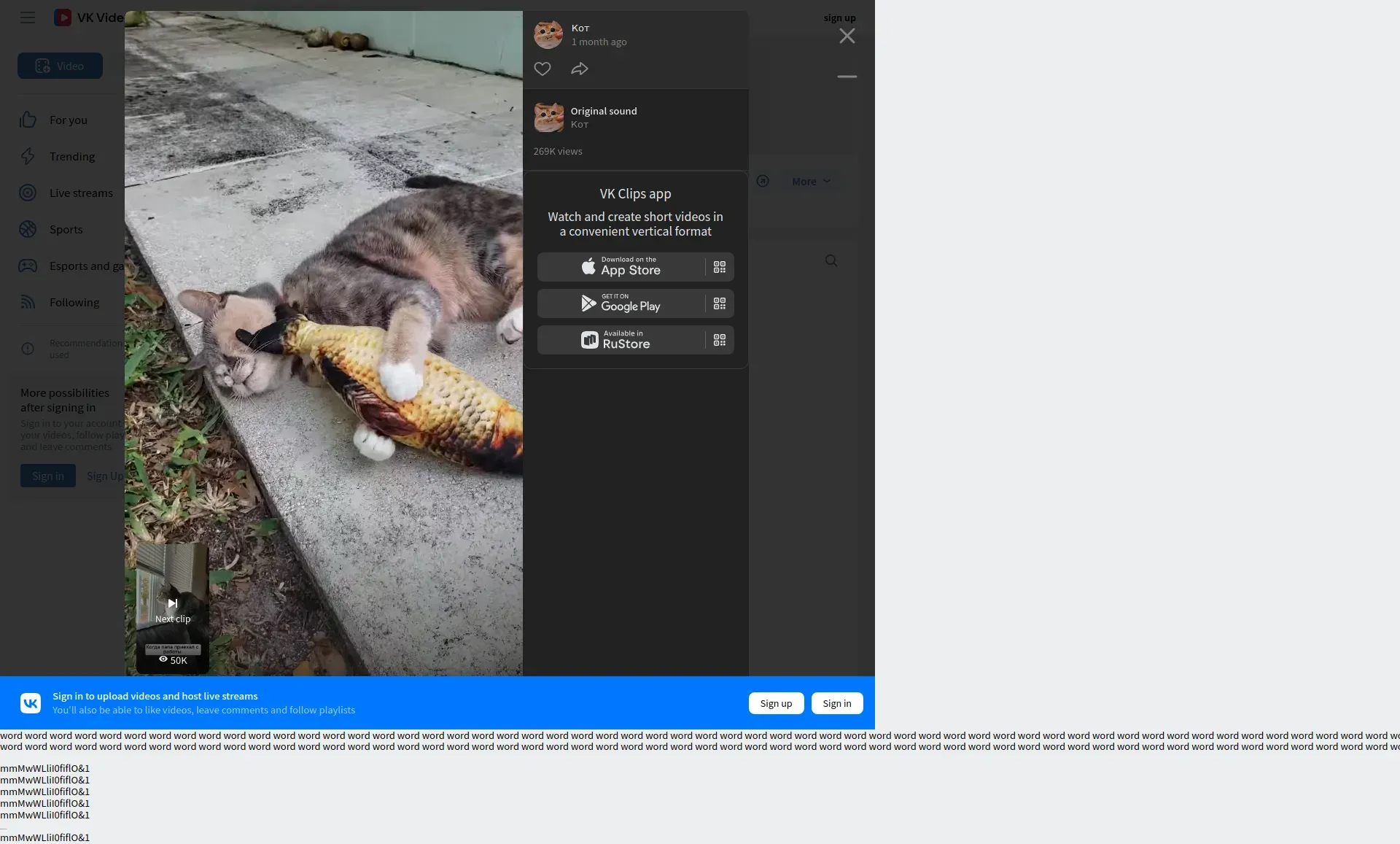Expand the More dropdown
Image resolution: width=1400 pixels, height=844 pixels.
coord(811,182)
